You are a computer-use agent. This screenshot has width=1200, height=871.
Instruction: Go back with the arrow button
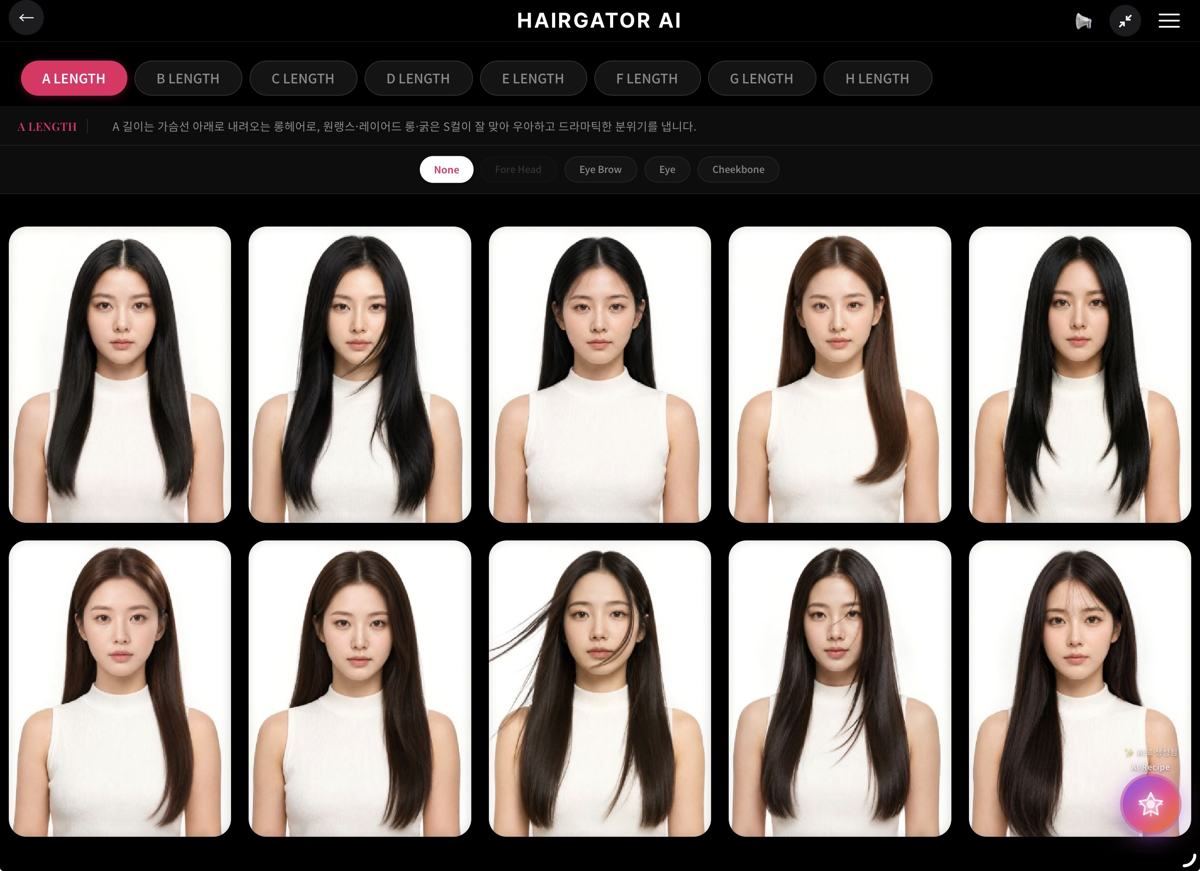(26, 18)
